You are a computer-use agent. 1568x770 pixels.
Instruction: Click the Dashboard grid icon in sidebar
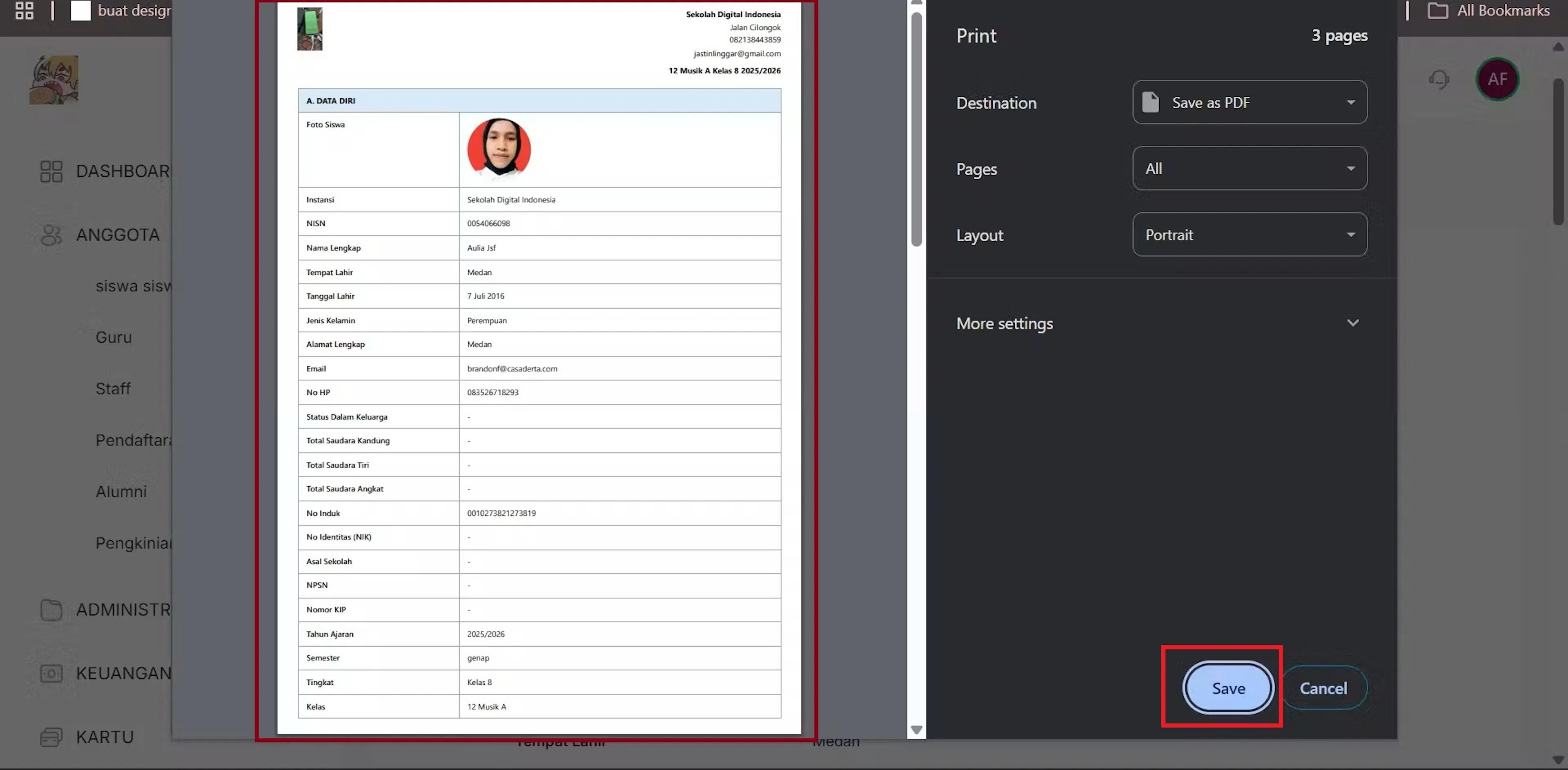click(x=51, y=171)
